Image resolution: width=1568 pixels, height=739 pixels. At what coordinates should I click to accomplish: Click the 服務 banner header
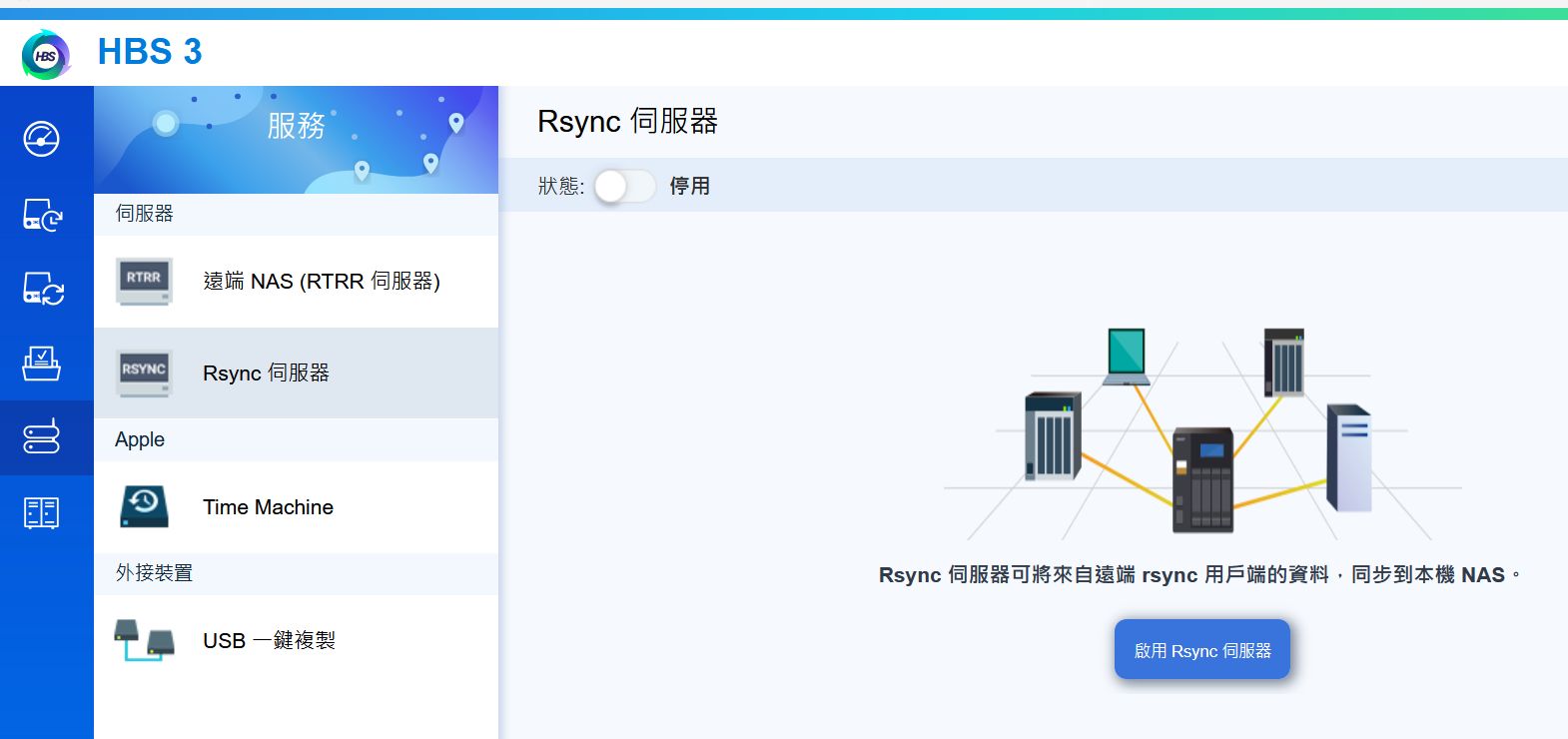297,140
